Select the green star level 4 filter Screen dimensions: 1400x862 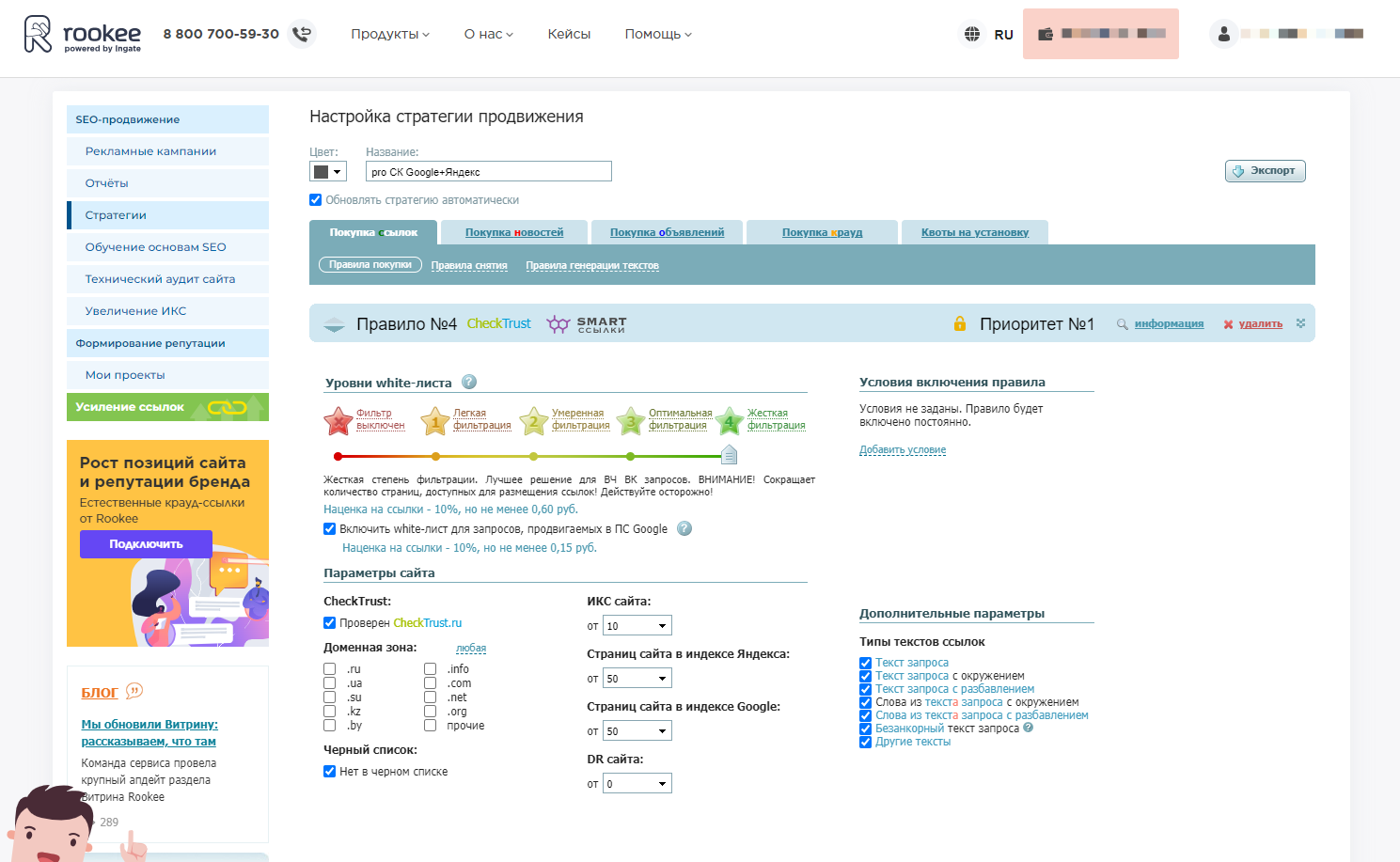[729, 421]
